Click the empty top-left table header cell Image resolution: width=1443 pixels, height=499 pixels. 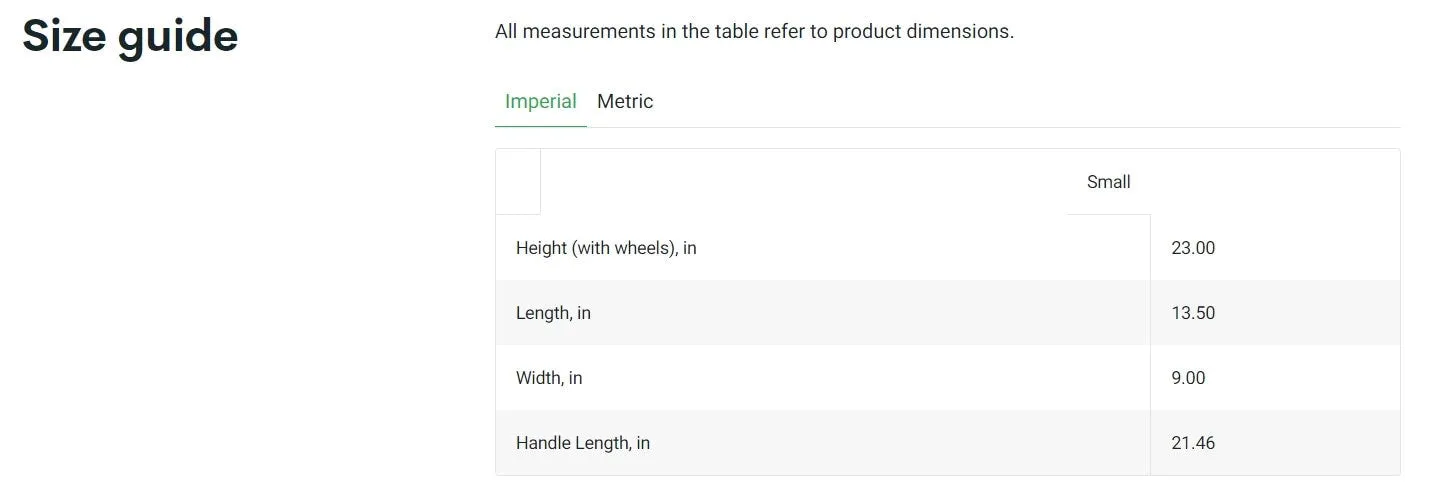click(518, 182)
